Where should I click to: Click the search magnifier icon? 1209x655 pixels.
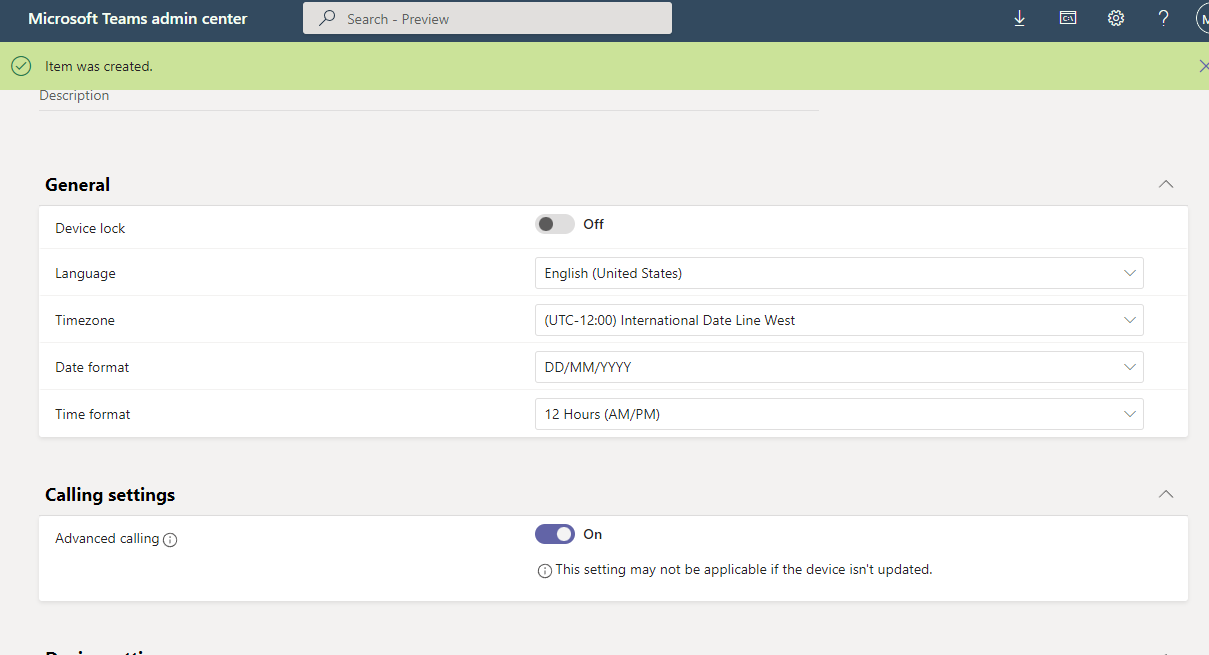coord(327,18)
